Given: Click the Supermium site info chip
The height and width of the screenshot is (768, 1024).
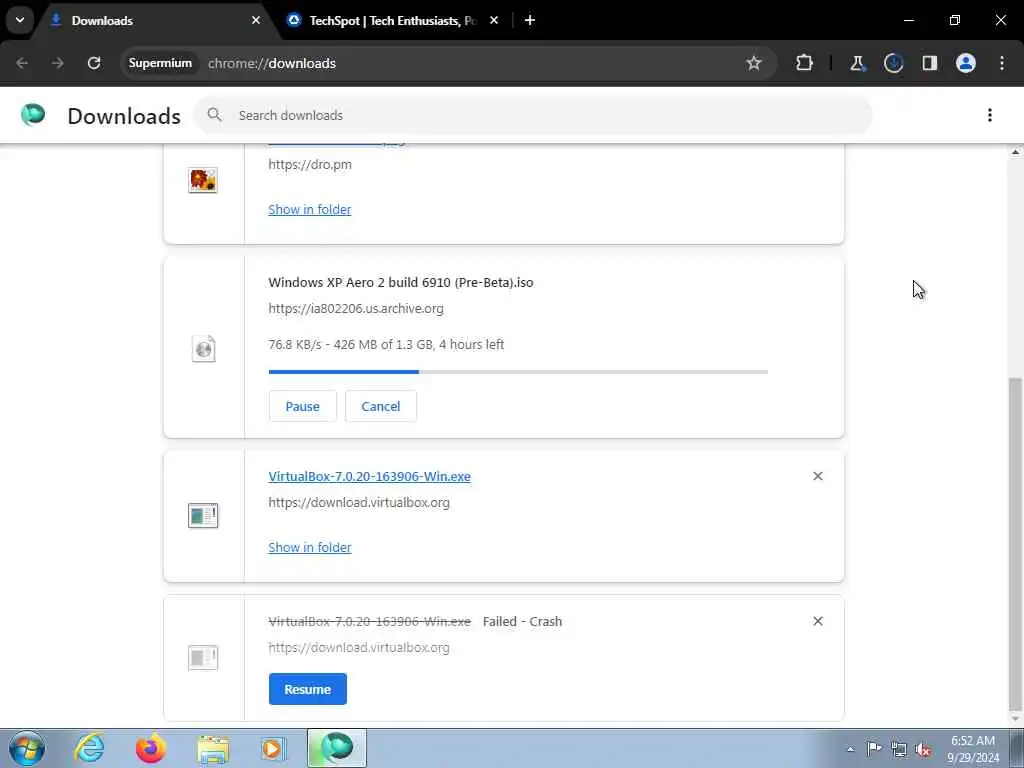Looking at the screenshot, I should (x=160, y=63).
